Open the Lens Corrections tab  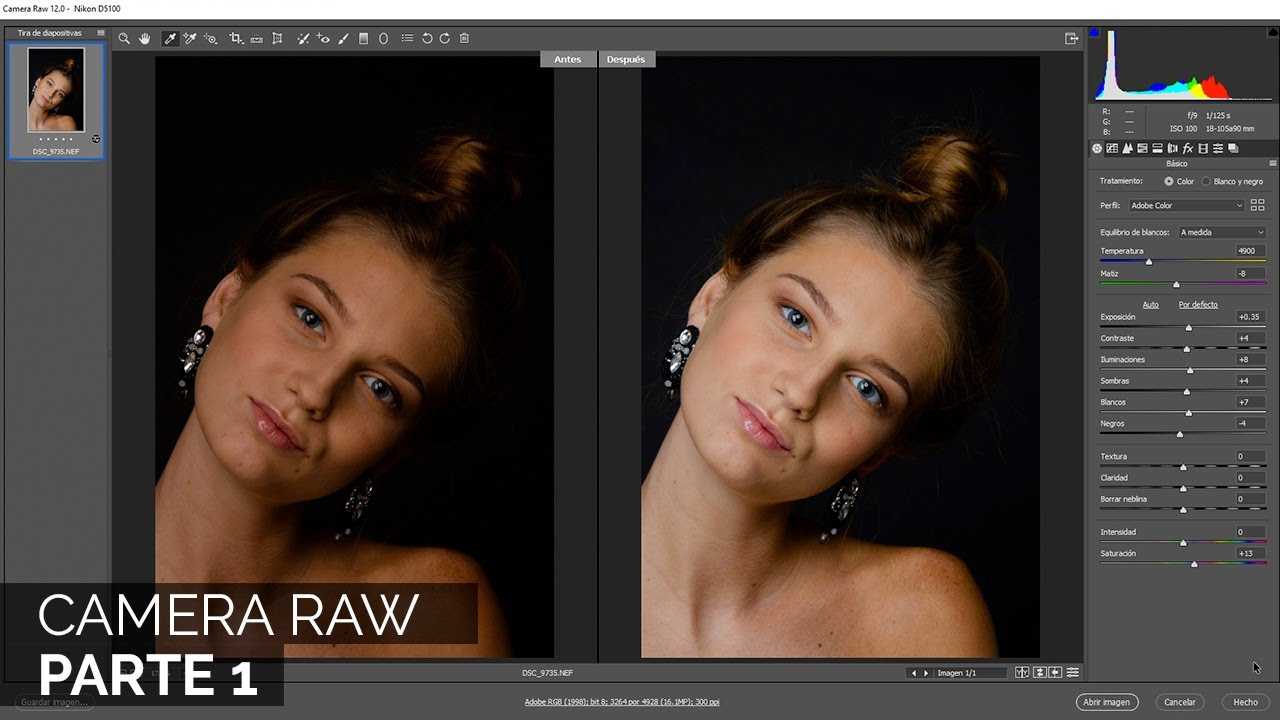coord(1172,148)
